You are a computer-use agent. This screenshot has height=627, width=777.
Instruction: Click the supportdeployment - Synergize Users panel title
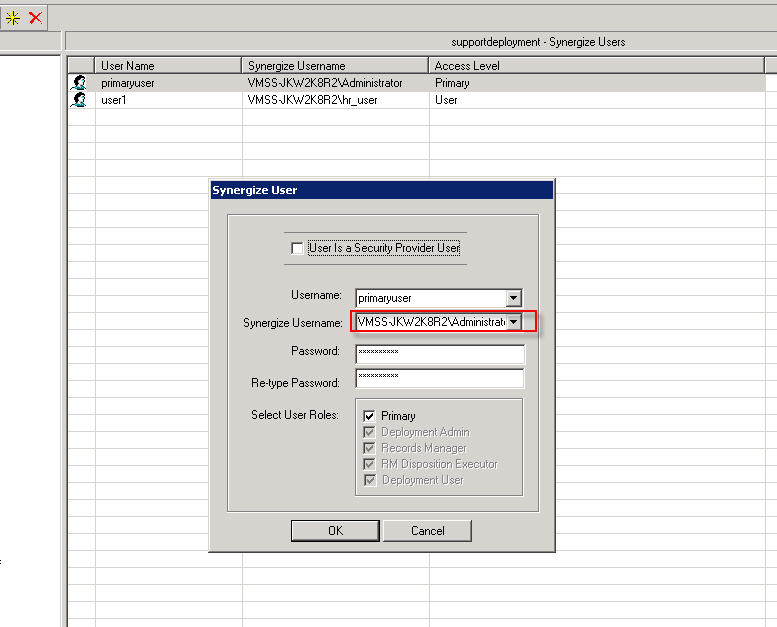point(538,42)
